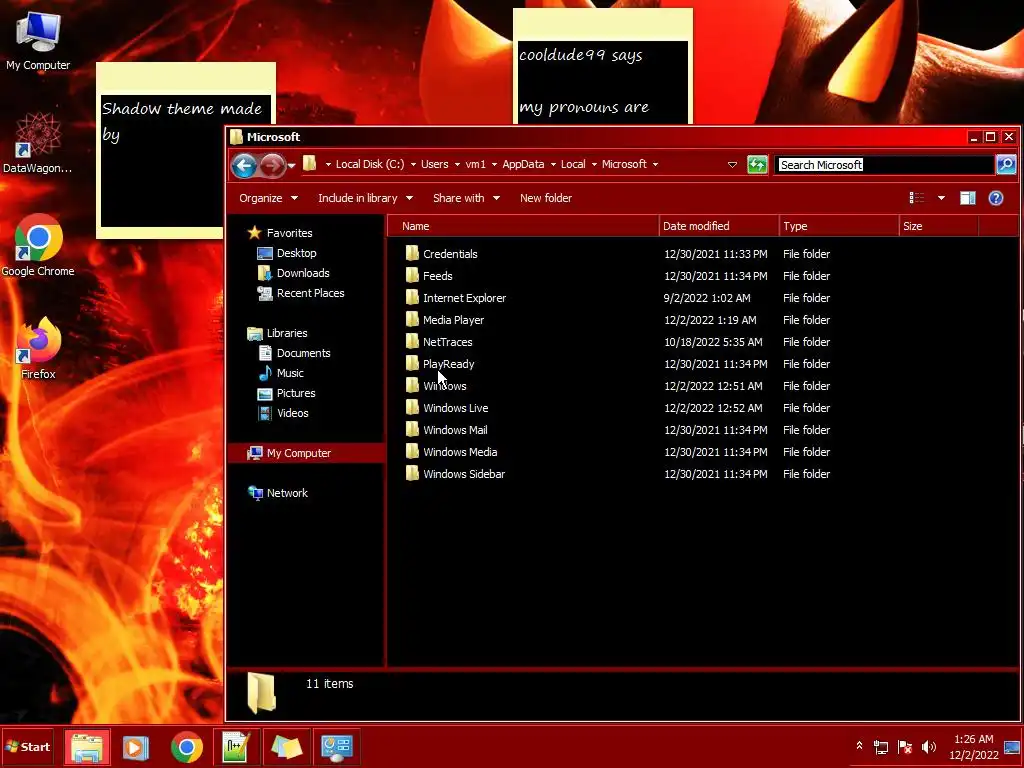
Task: Open the previous locations address dropdown
Action: pos(732,165)
